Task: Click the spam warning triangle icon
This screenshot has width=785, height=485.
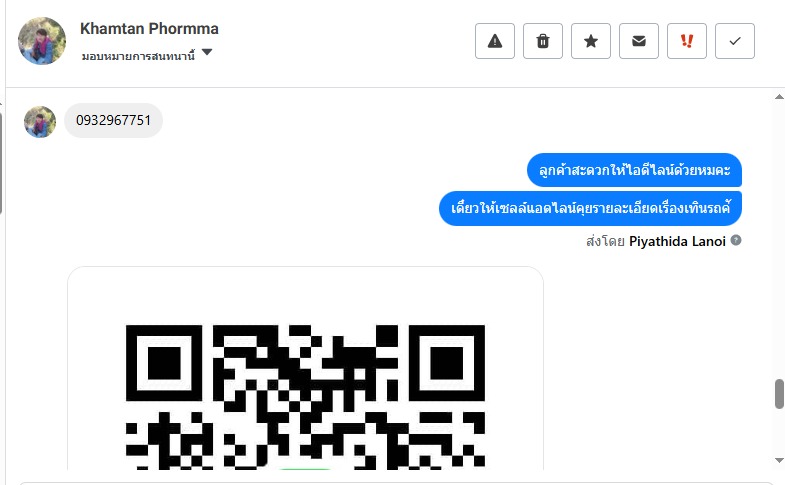Action: click(x=495, y=41)
